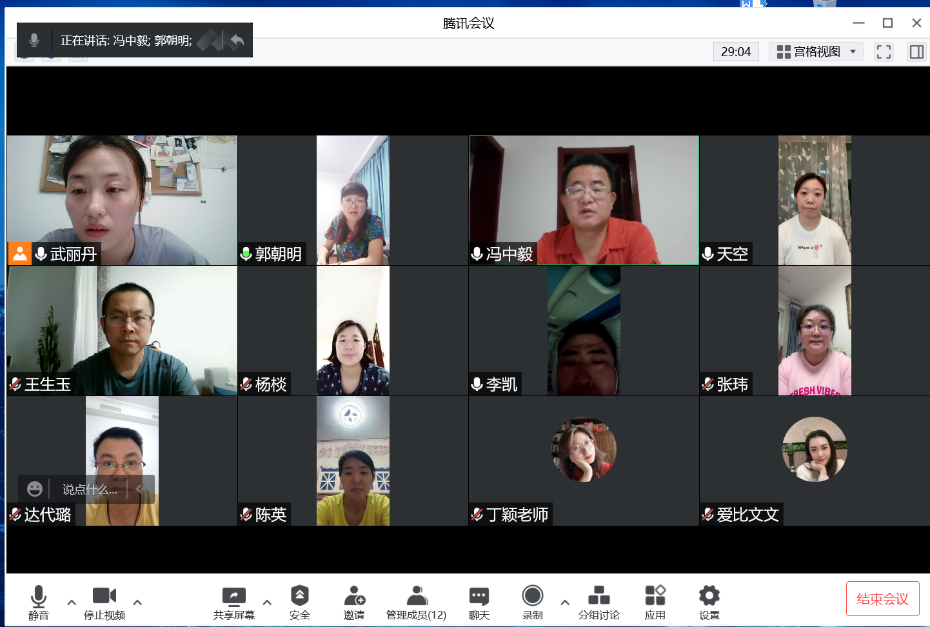Enter full screen mode icon
Image resolution: width=930 pixels, height=627 pixels.
[884, 51]
